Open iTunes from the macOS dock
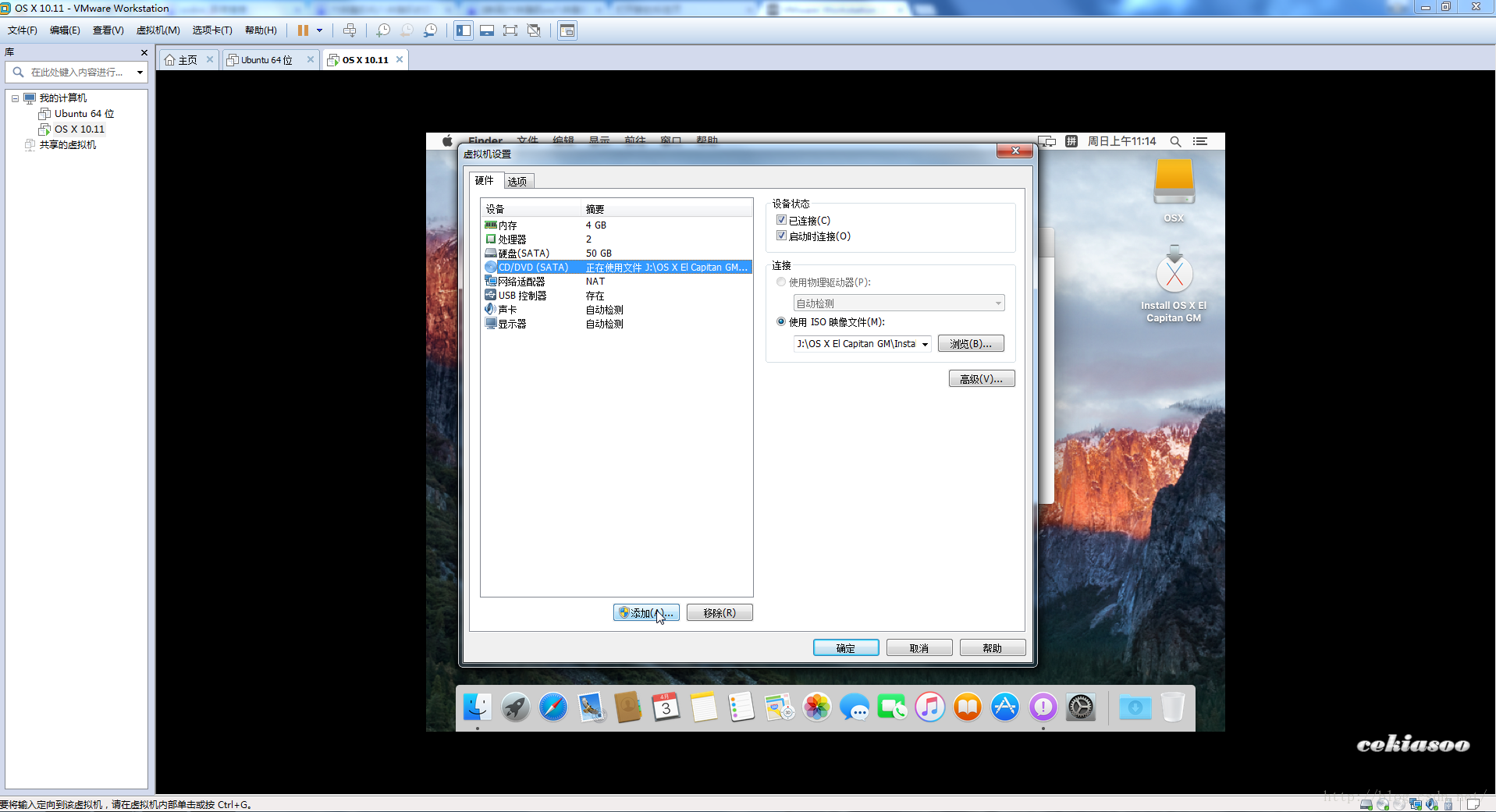Viewport: 1496px width, 812px height. [930, 707]
